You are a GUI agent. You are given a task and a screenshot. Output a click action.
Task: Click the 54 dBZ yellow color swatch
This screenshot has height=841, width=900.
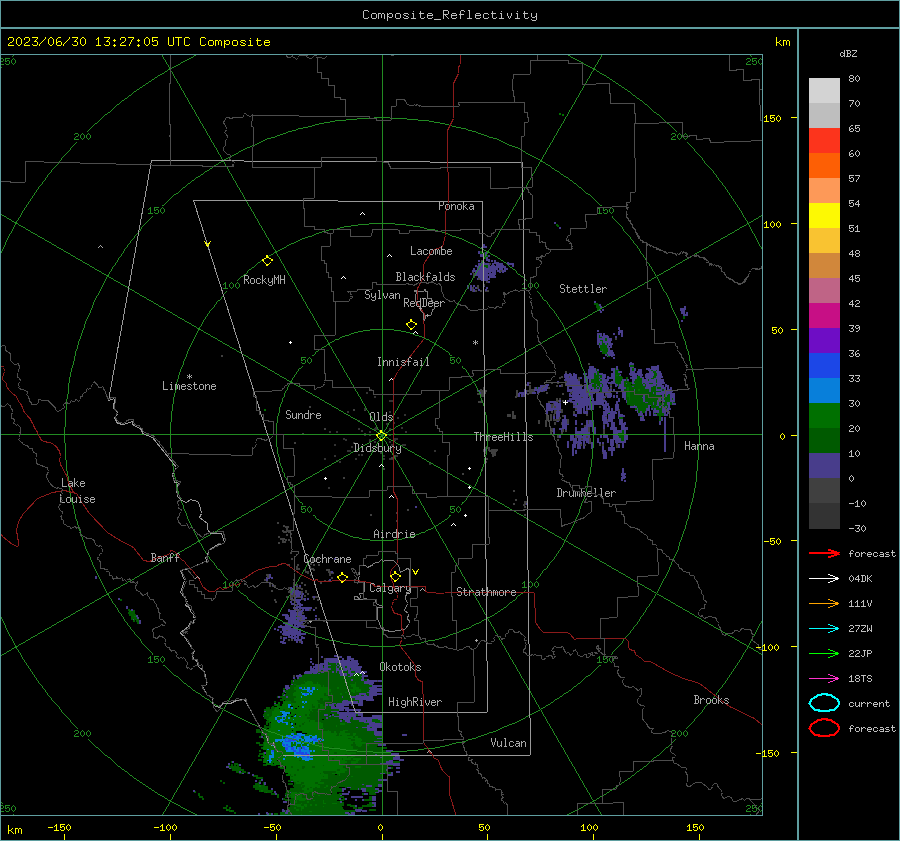click(x=824, y=215)
